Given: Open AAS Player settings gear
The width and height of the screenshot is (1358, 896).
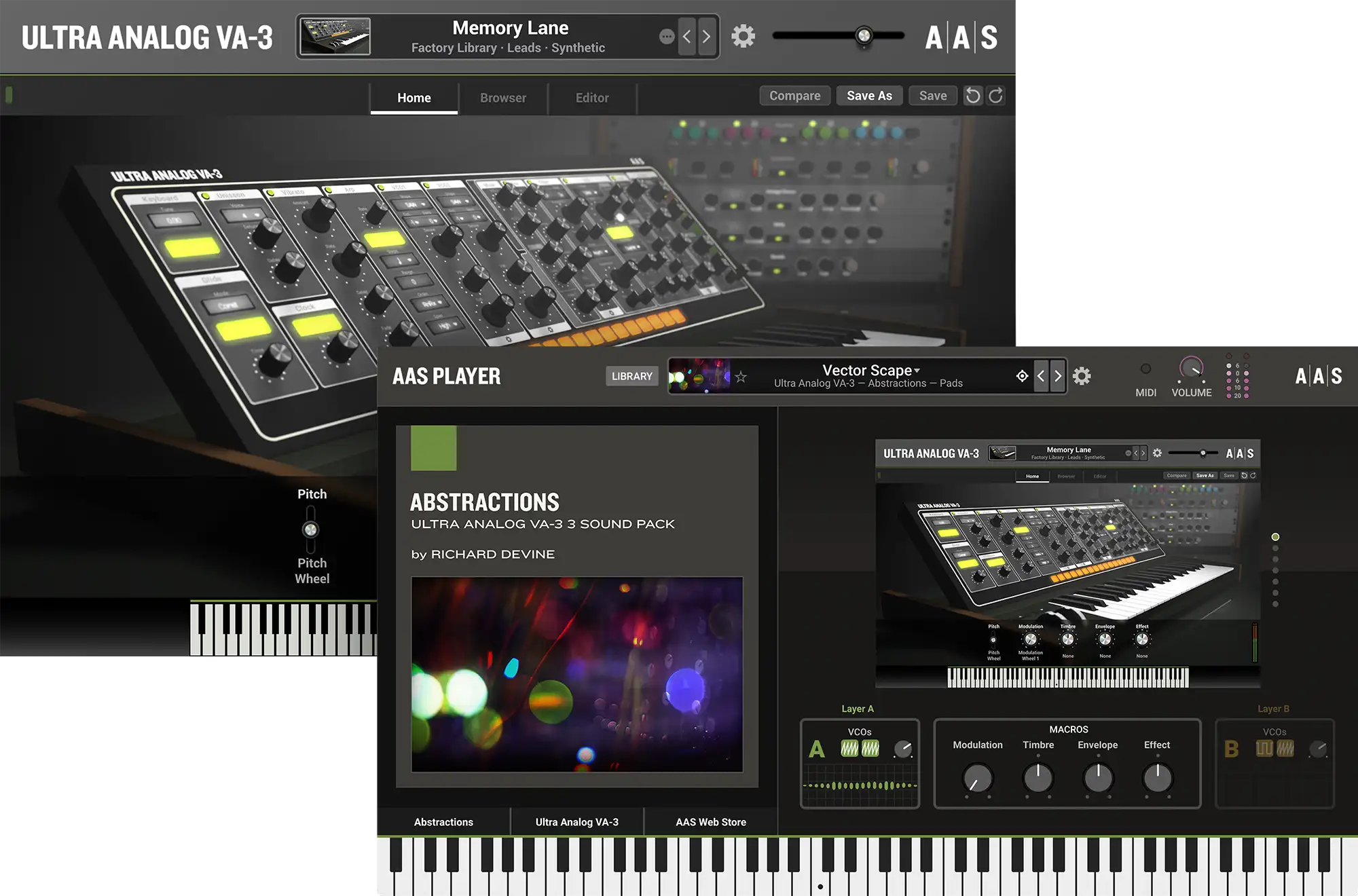Looking at the screenshot, I should (x=1082, y=376).
